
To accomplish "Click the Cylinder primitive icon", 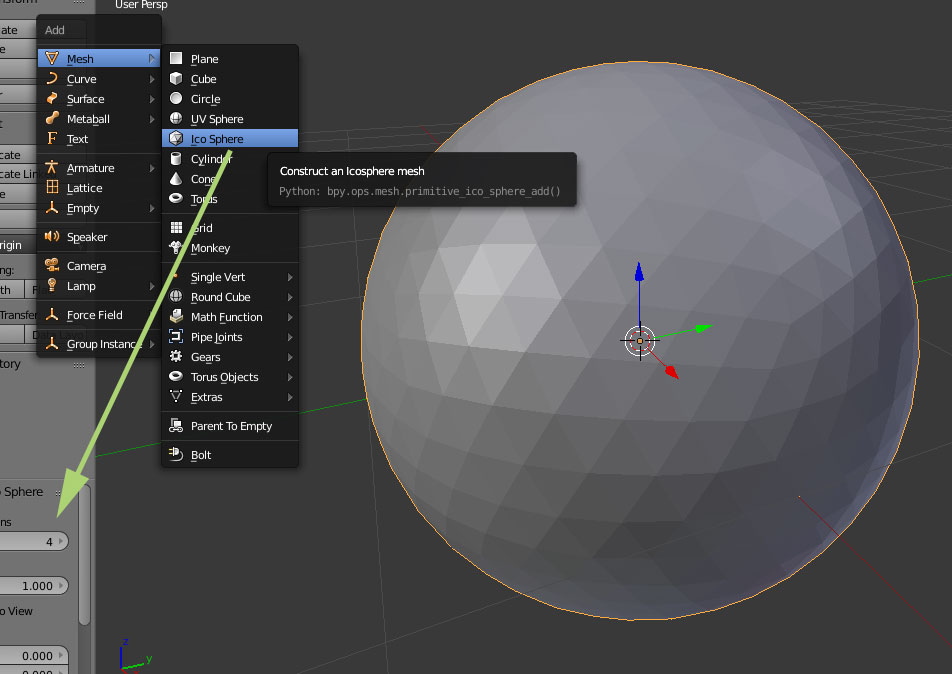I will coord(176,158).
